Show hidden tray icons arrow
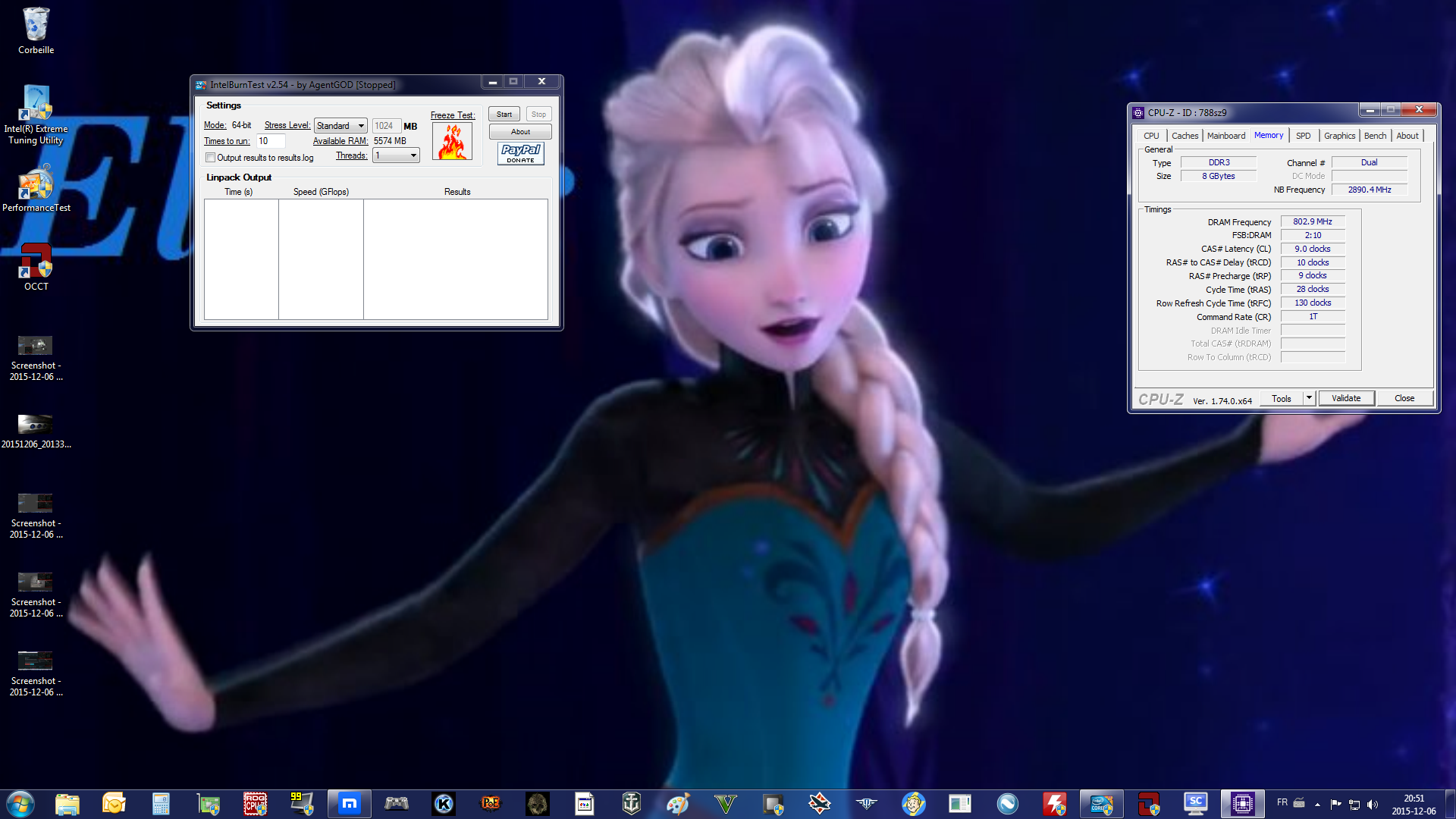1456x819 pixels. [1317, 804]
